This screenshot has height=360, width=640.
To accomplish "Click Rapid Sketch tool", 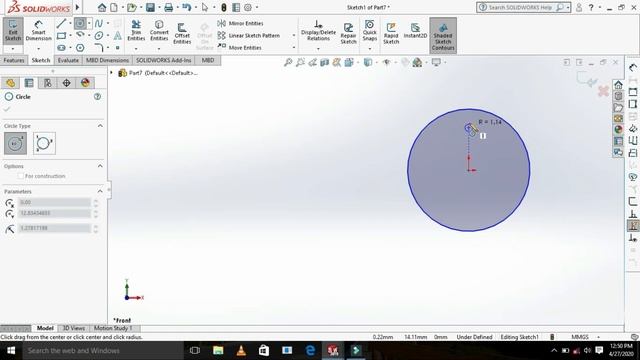I will (x=391, y=33).
